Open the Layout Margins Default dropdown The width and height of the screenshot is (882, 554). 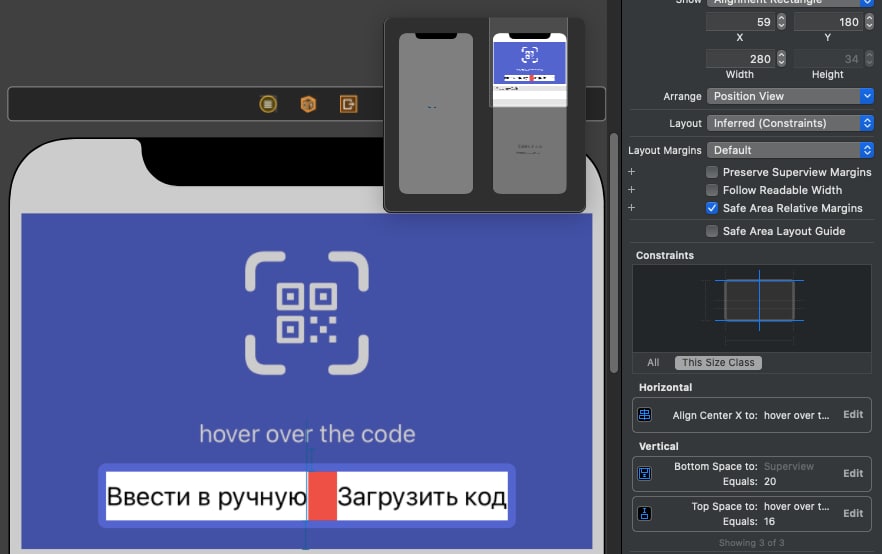click(x=790, y=150)
